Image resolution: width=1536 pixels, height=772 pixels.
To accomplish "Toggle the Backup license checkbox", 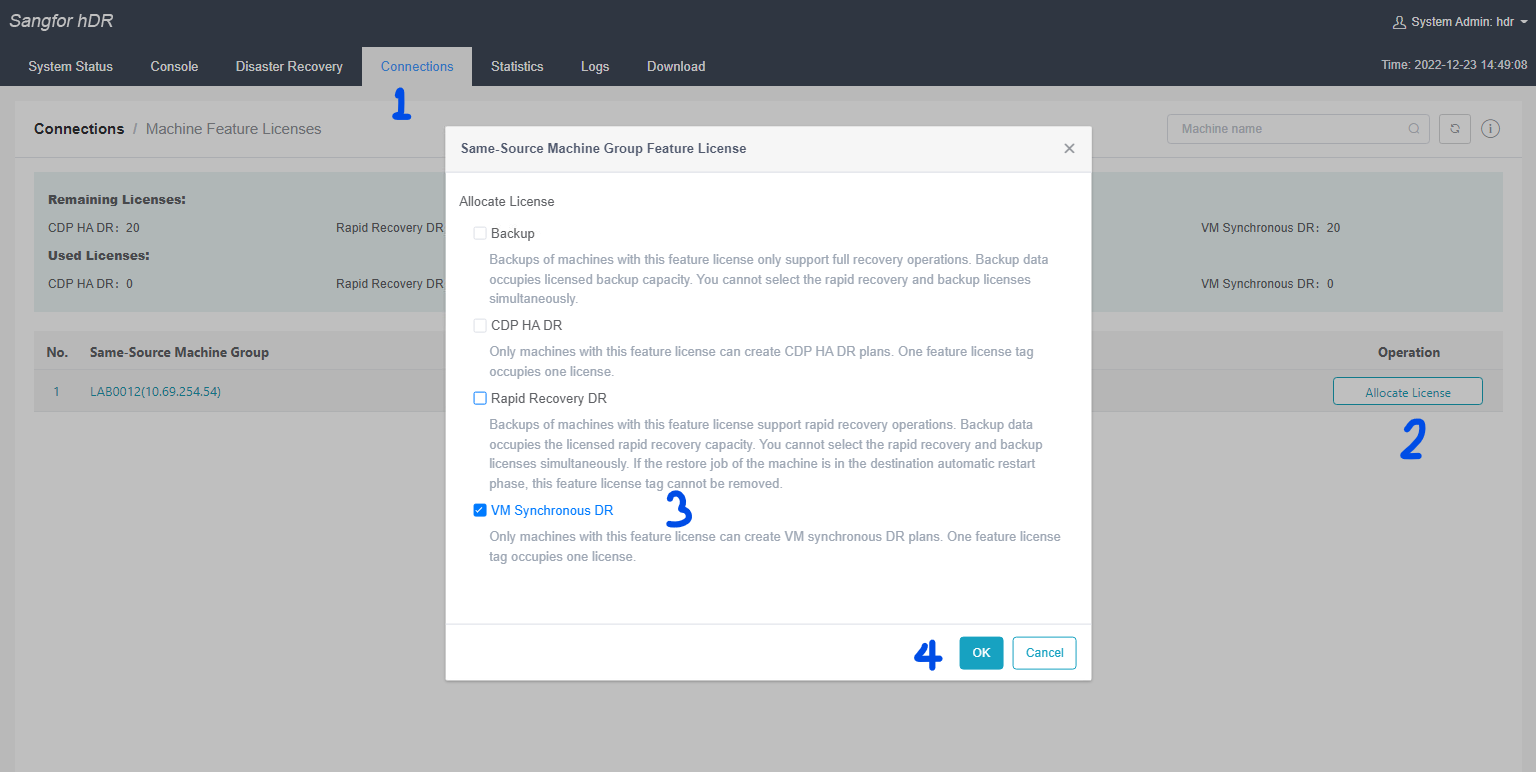I will tap(480, 233).
